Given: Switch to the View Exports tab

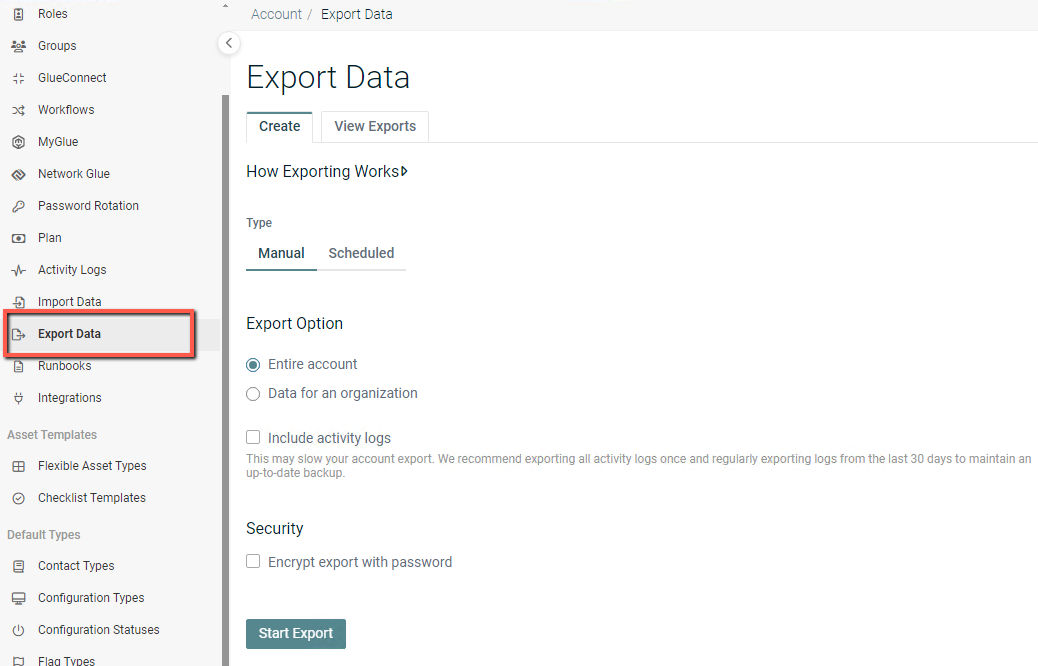Looking at the screenshot, I should click(374, 126).
